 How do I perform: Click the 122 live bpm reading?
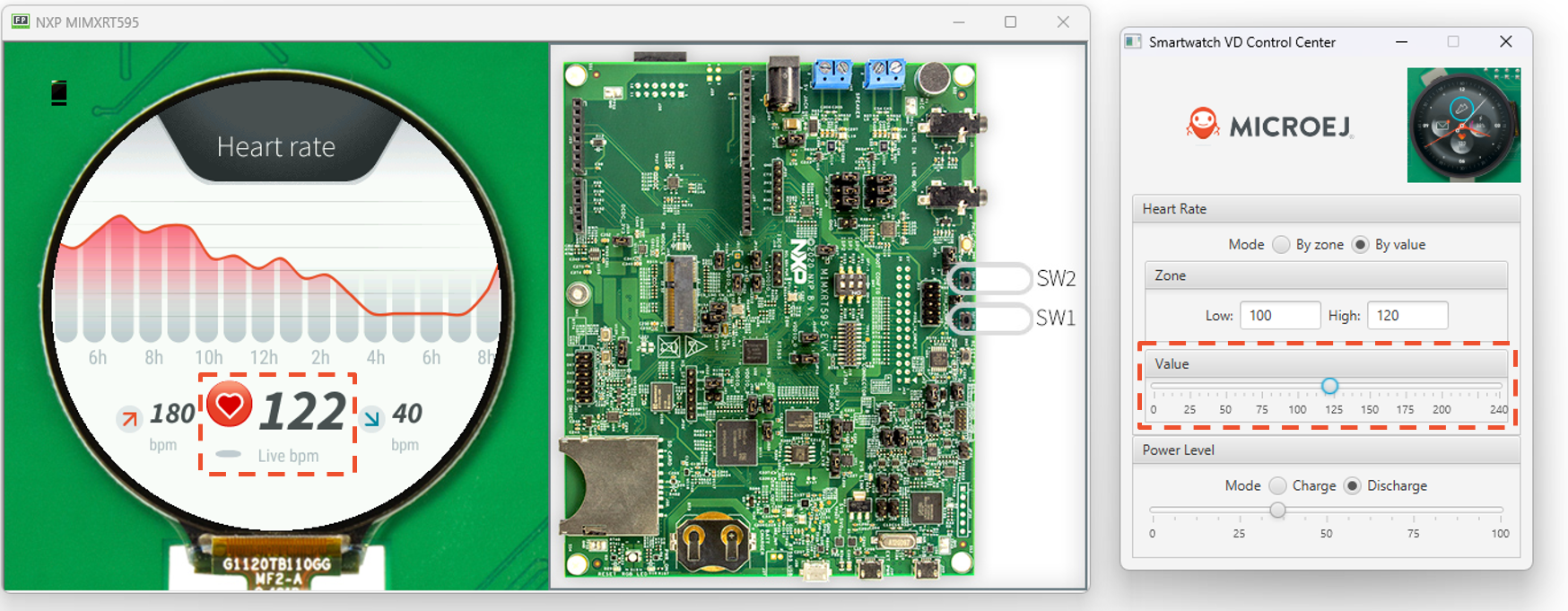(x=302, y=412)
